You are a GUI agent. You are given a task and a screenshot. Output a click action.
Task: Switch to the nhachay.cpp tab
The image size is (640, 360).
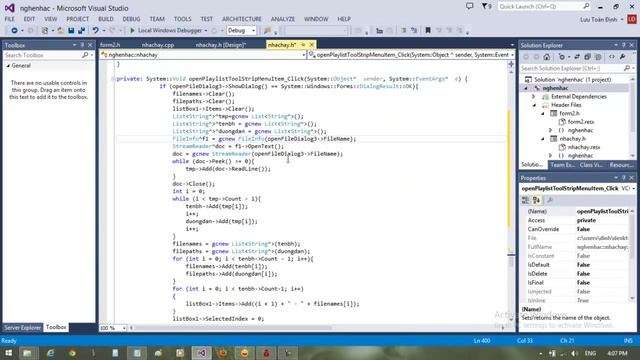[158, 45]
